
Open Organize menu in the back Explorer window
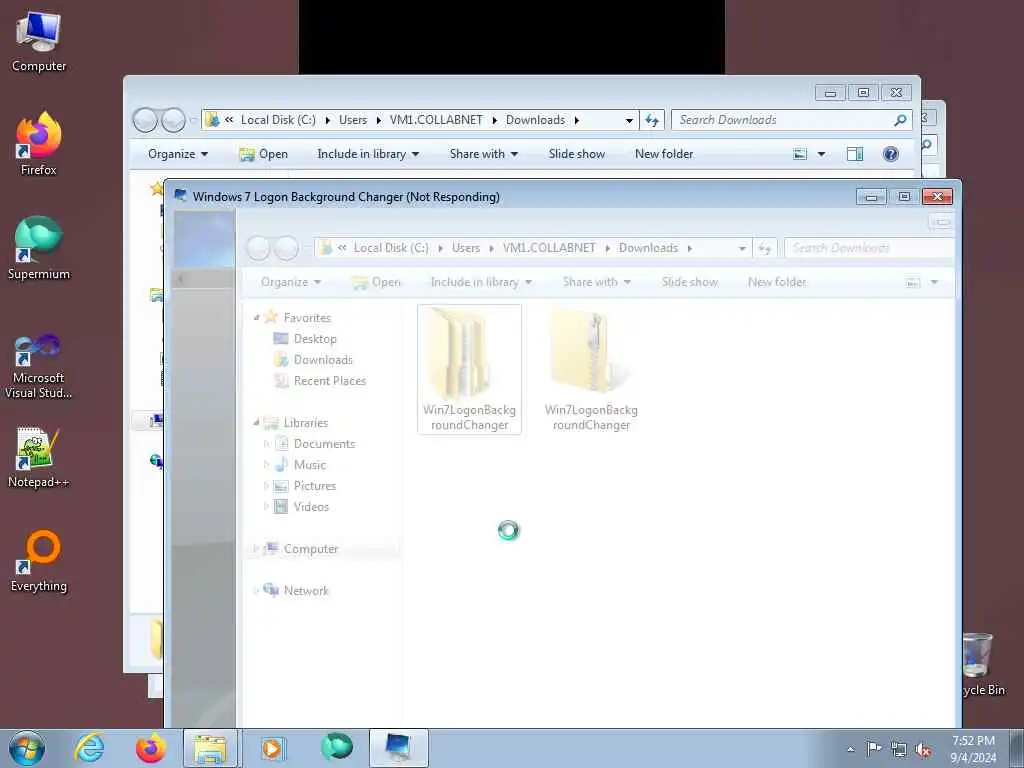point(178,154)
